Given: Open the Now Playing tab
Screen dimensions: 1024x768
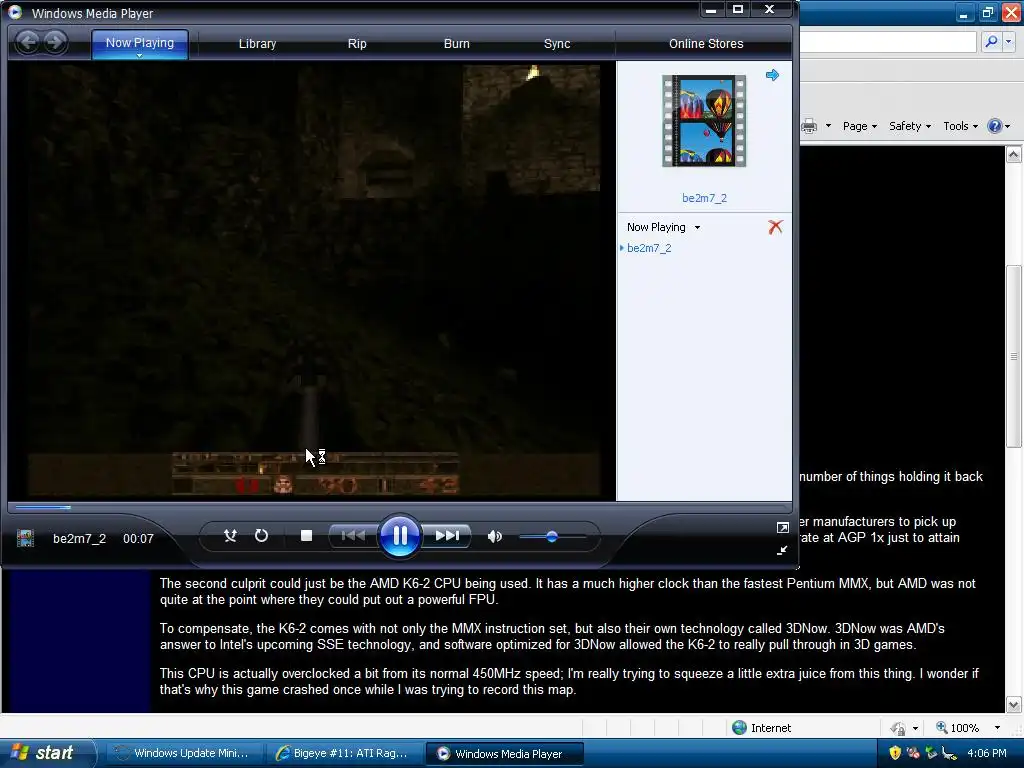Looking at the screenshot, I should tap(140, 43).
